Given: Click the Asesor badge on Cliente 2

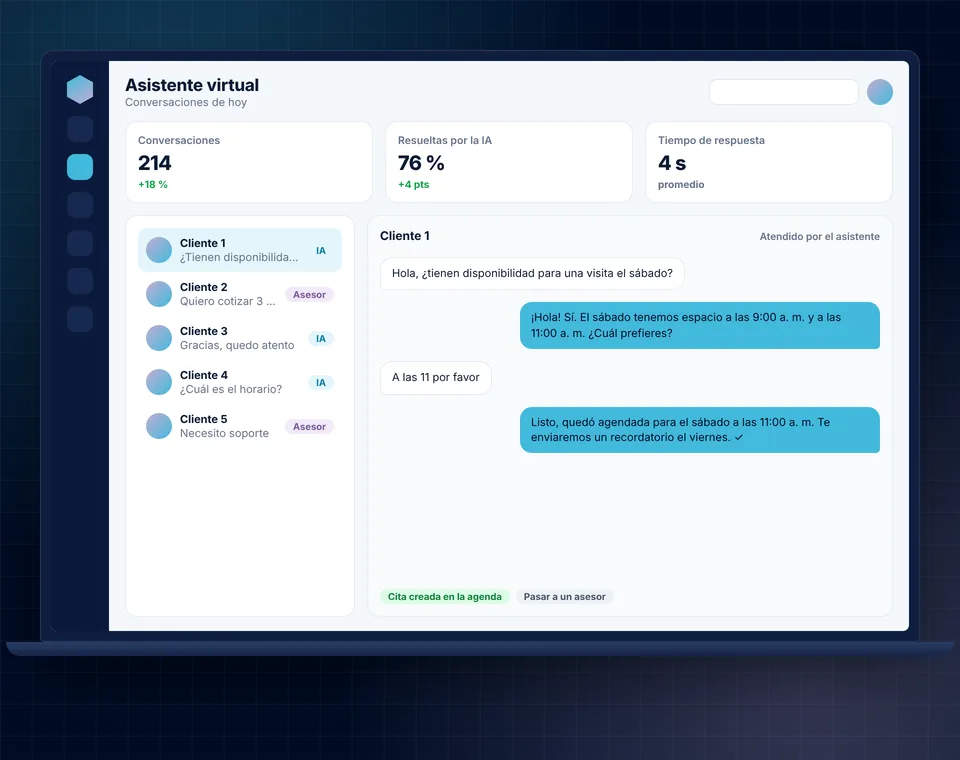Looking at the screenshot, I should coord(309,295).
